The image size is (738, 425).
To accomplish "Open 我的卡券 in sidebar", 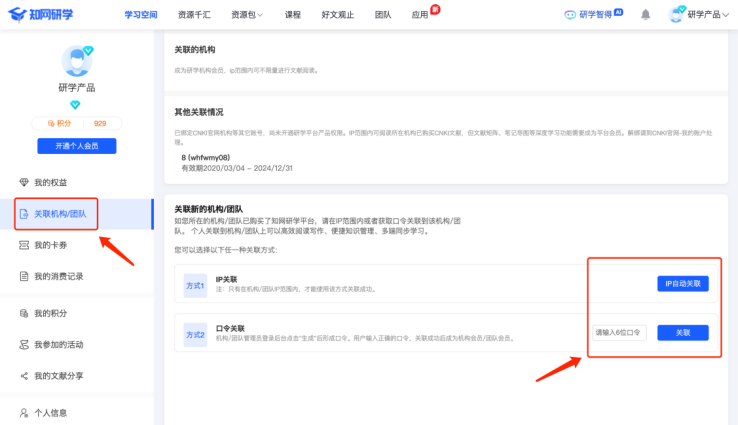I will [50, 245].
